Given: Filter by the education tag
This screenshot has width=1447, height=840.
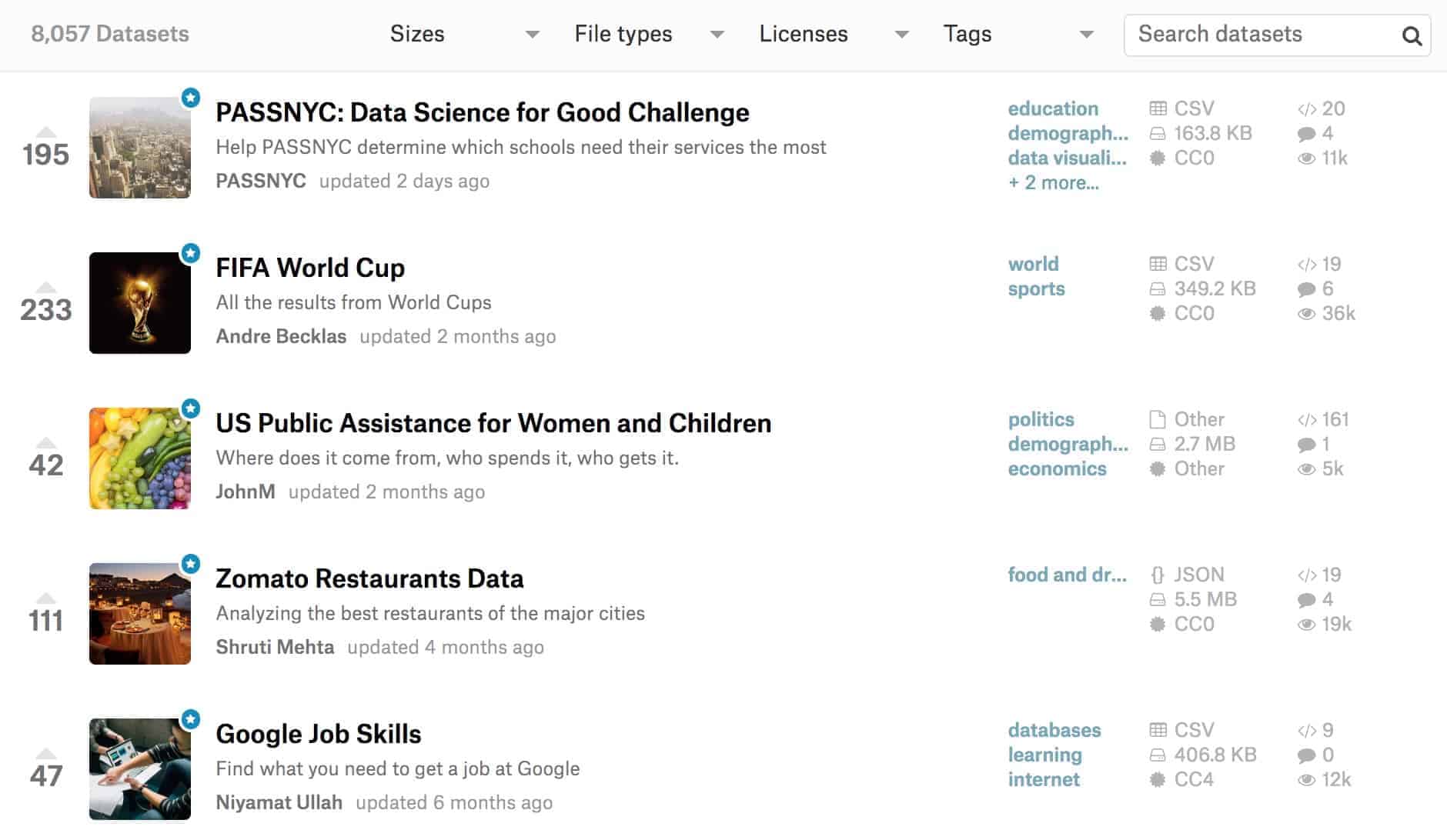Looking at the screenshot, I should pyautogui.click(x=1053, y=108).
